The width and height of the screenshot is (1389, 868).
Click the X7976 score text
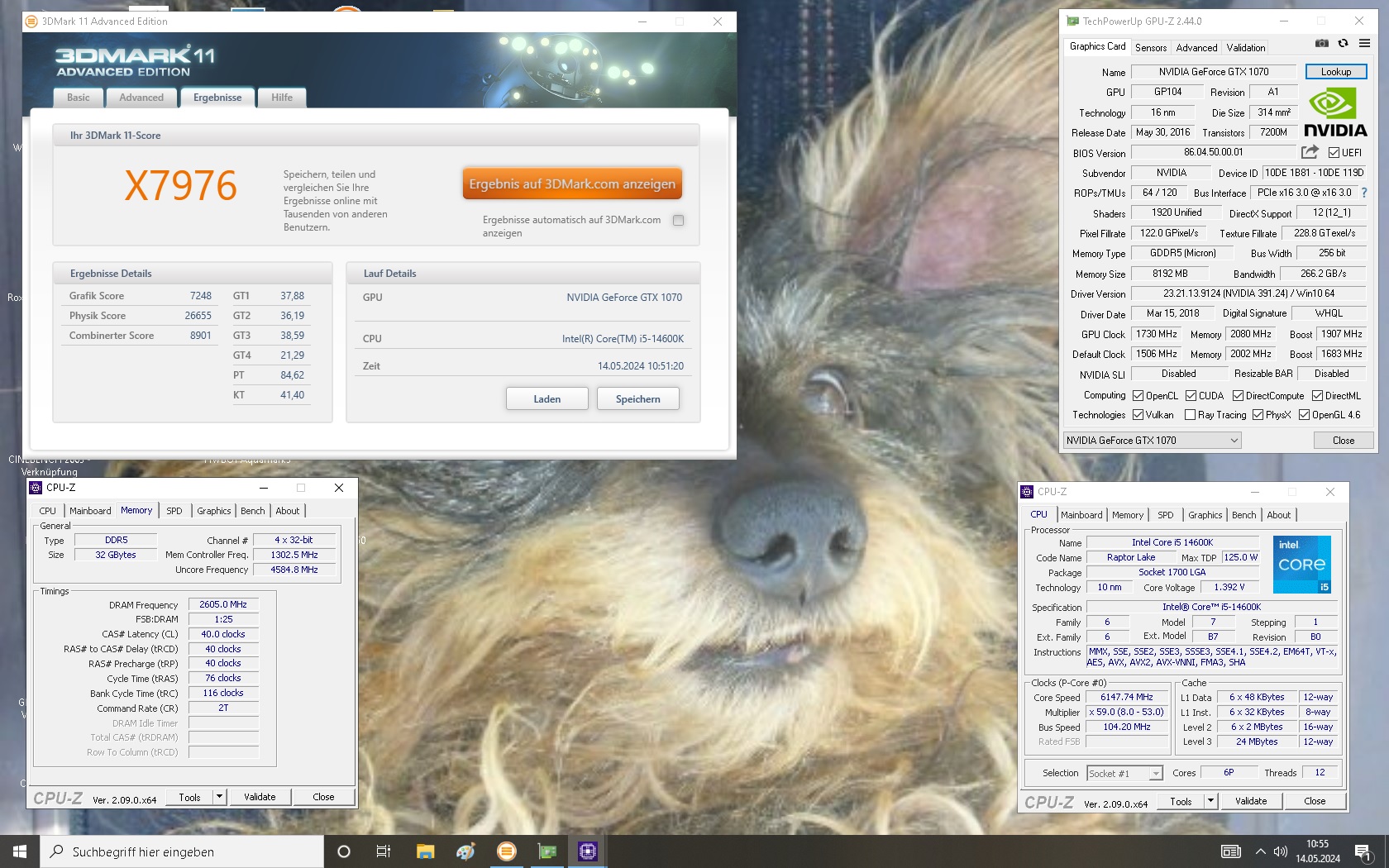180,185
